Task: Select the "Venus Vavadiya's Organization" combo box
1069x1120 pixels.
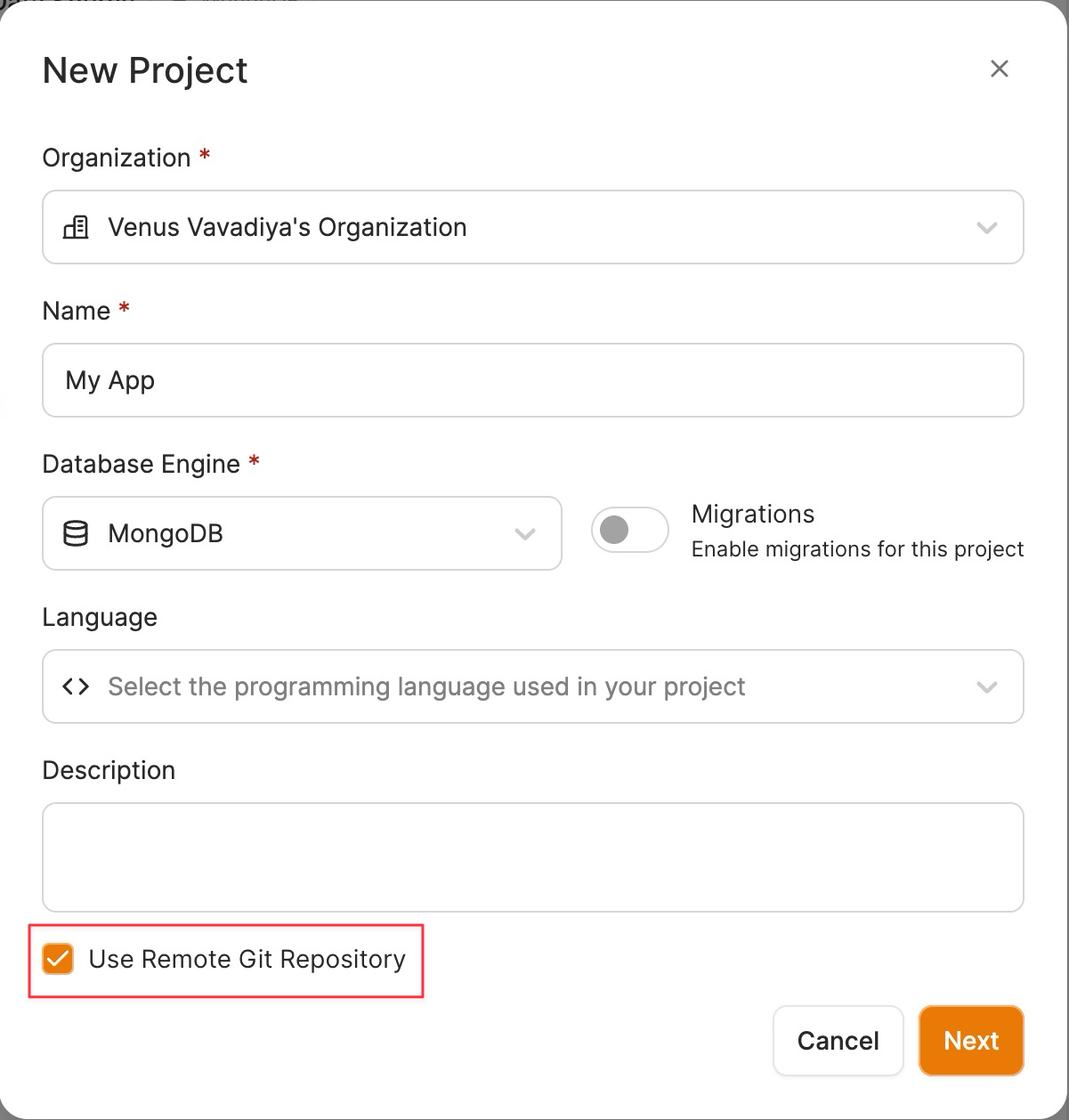Action: tap(533, 227)
